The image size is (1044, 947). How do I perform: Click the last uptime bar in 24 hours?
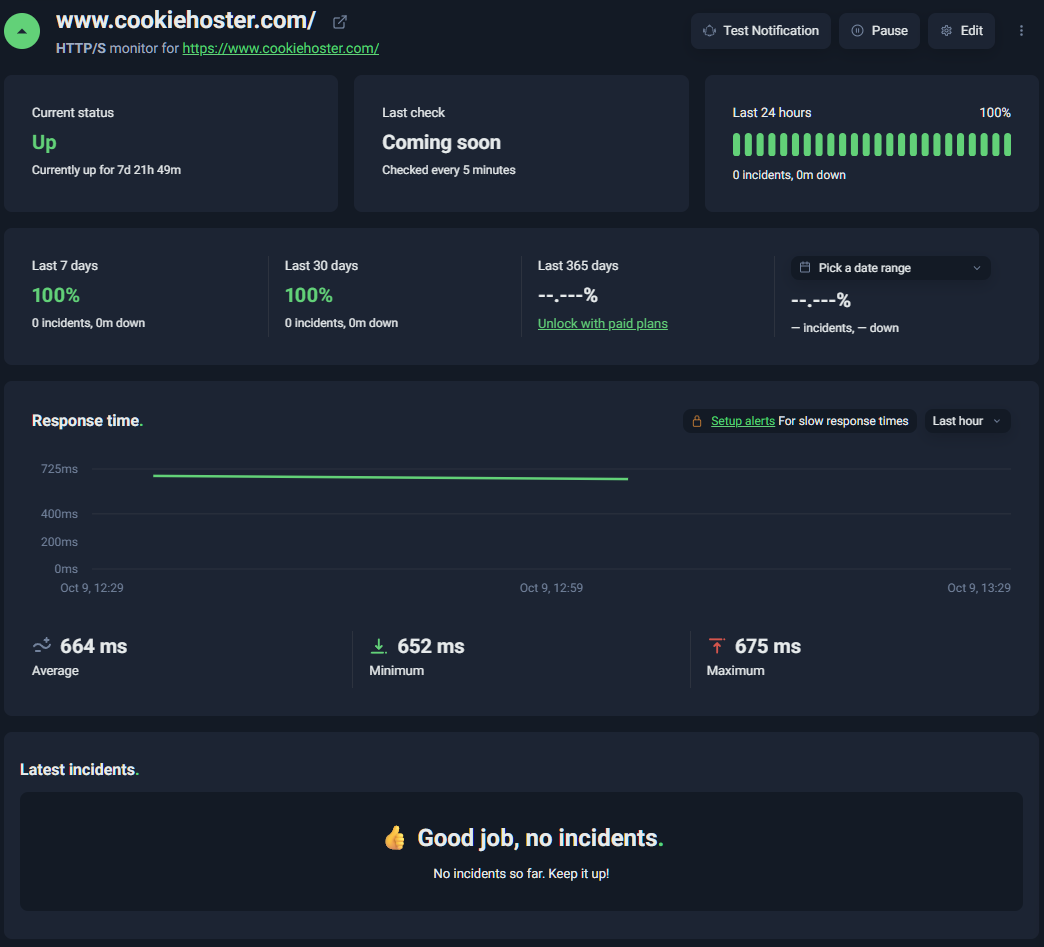click(x=1007, y=145)
